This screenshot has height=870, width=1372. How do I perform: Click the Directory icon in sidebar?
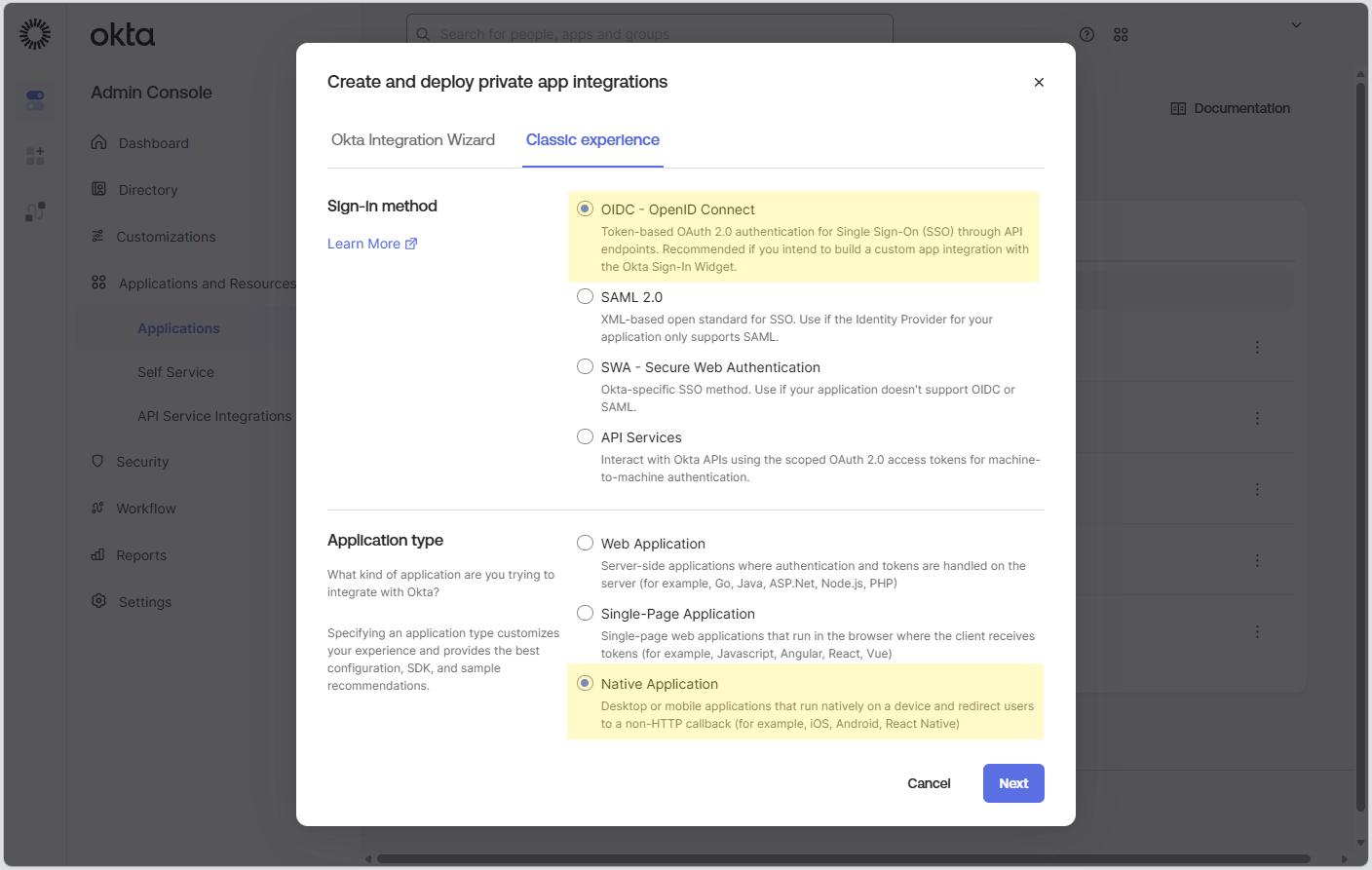click(x=98, y=189)
